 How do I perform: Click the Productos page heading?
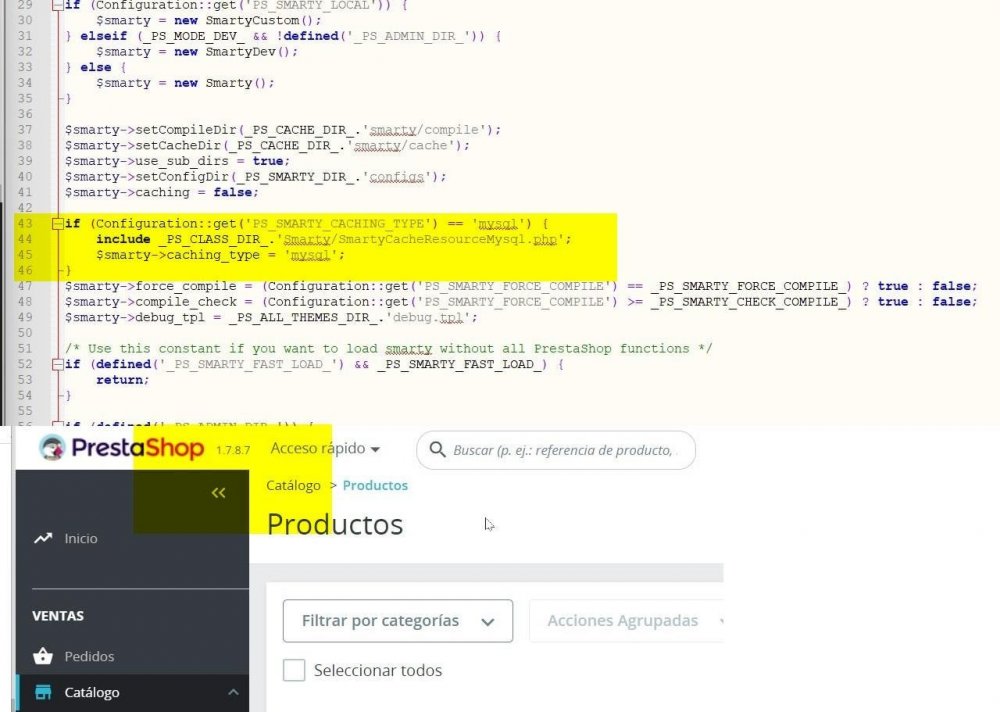[335, 524]
